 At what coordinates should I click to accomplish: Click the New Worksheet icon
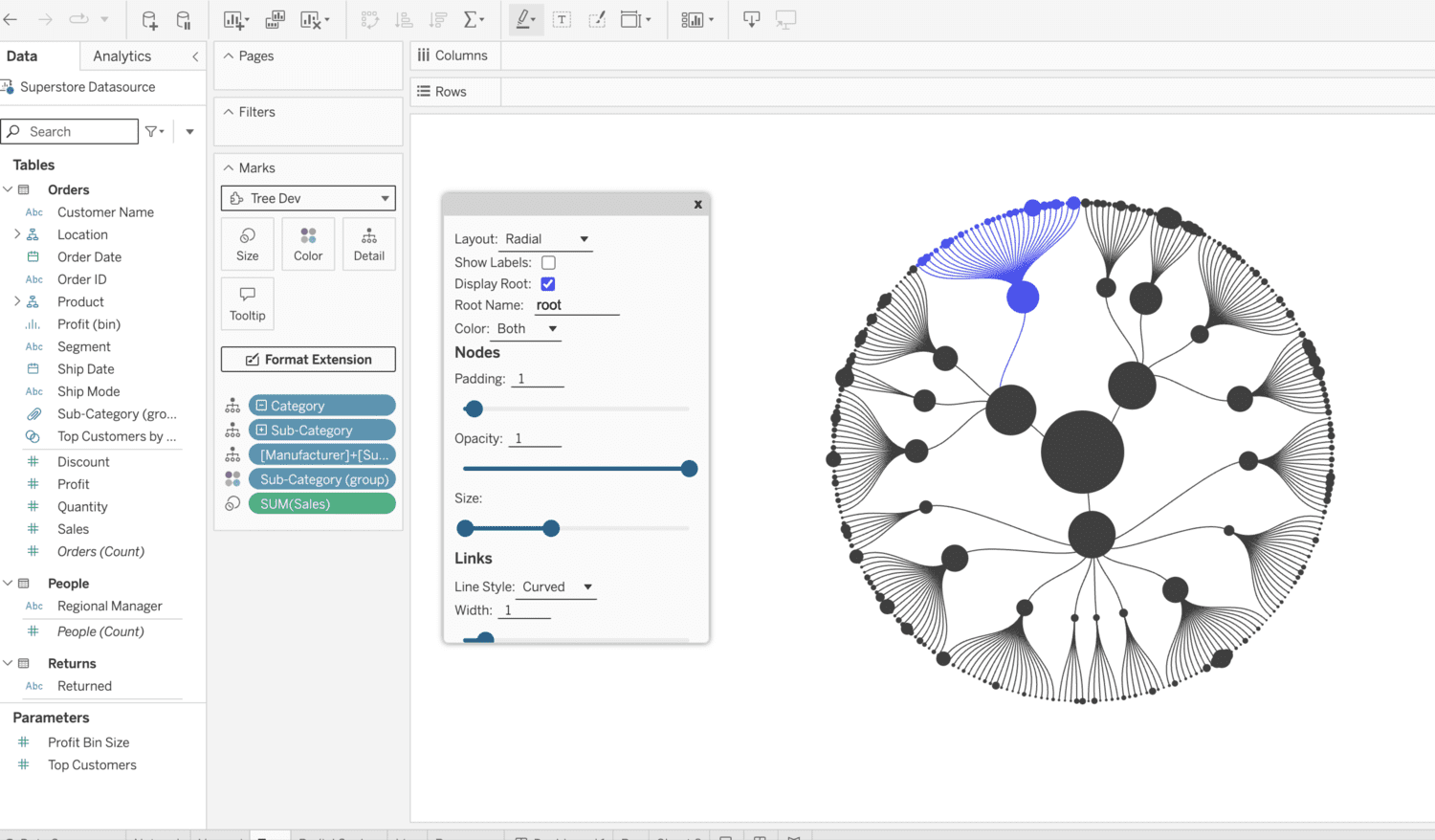233,19
